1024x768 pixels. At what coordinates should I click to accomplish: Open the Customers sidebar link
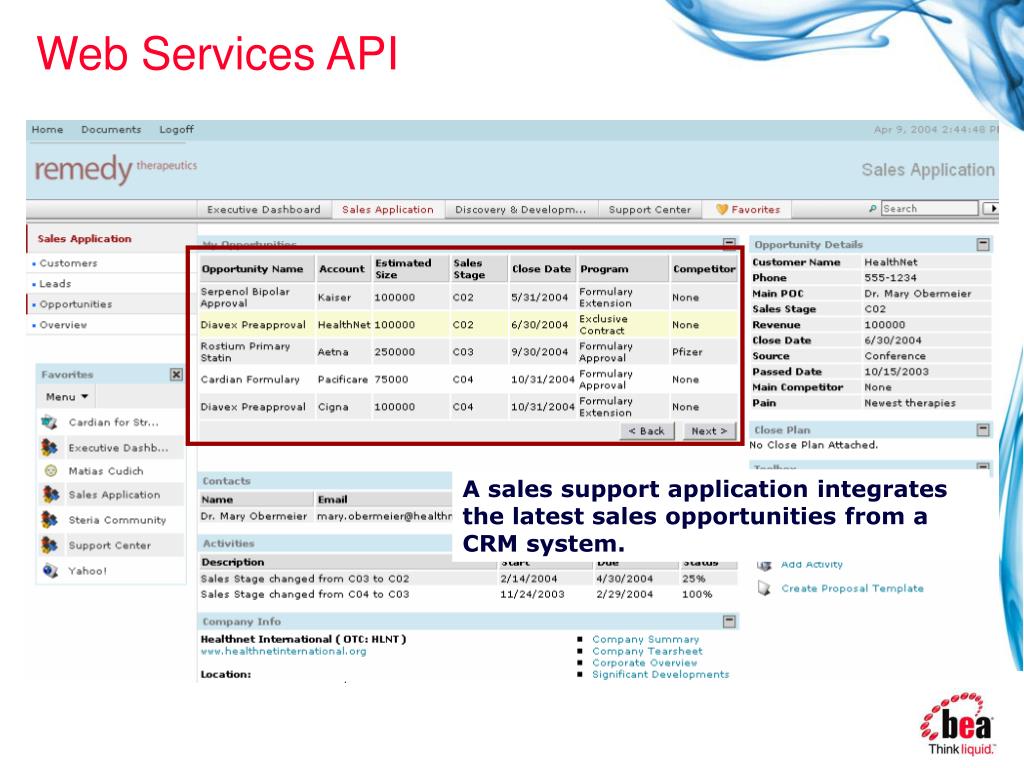coord(68,263)
